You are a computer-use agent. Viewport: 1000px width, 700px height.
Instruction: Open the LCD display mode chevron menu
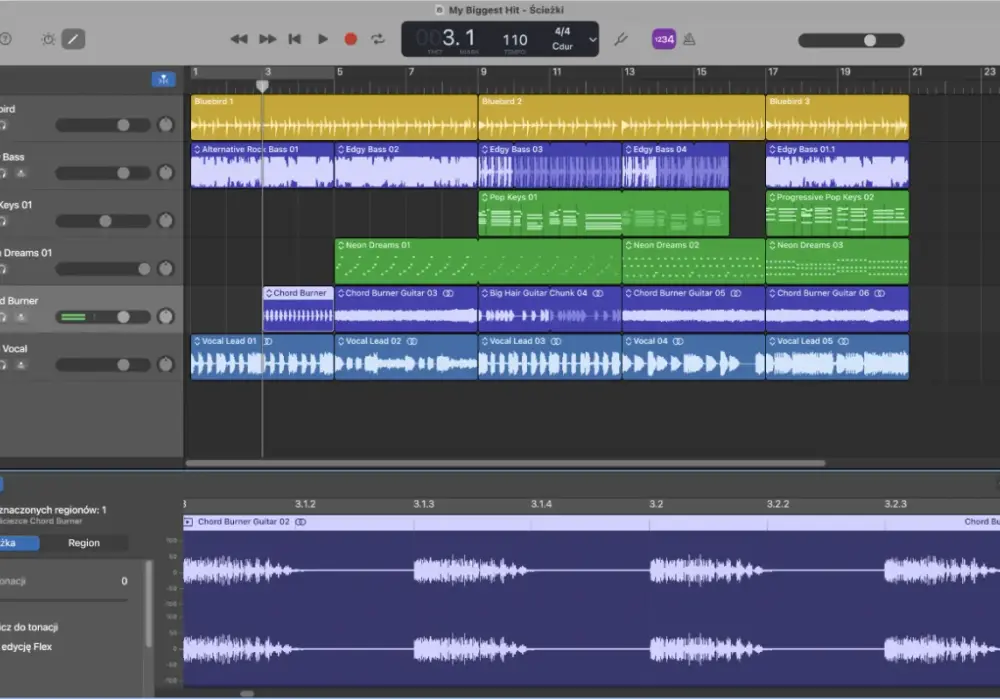(592, 40)
